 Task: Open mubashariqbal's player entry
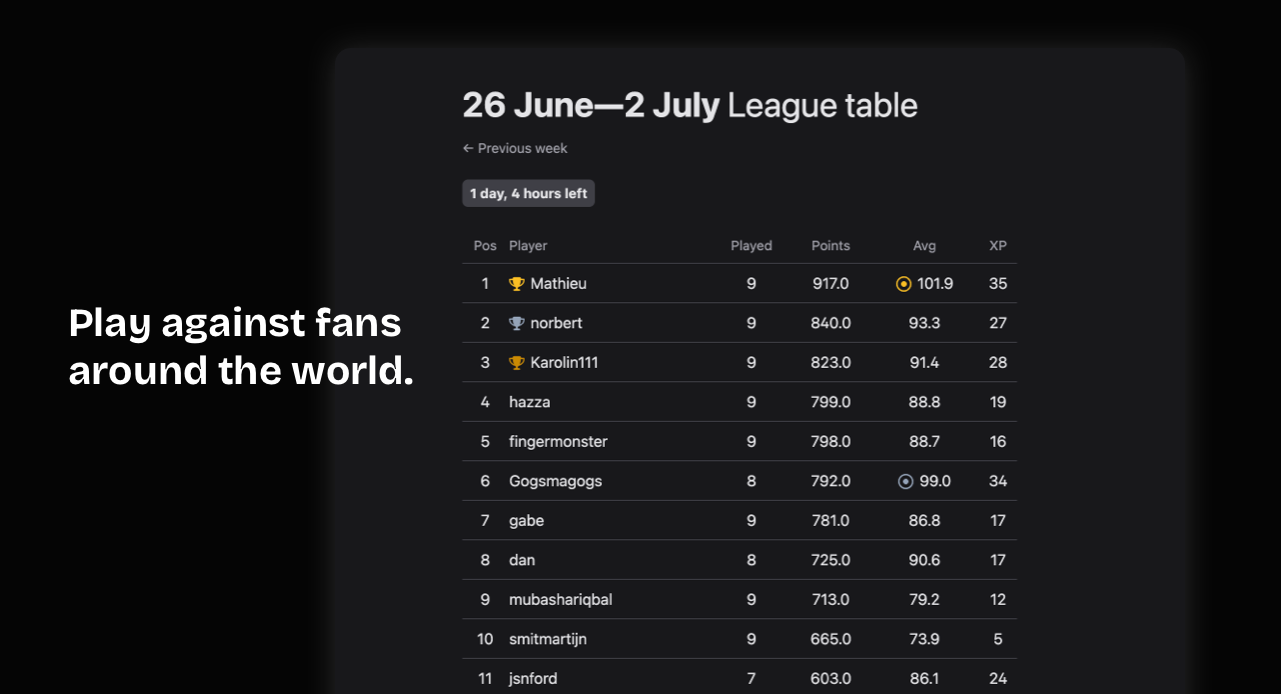[560, 600]
